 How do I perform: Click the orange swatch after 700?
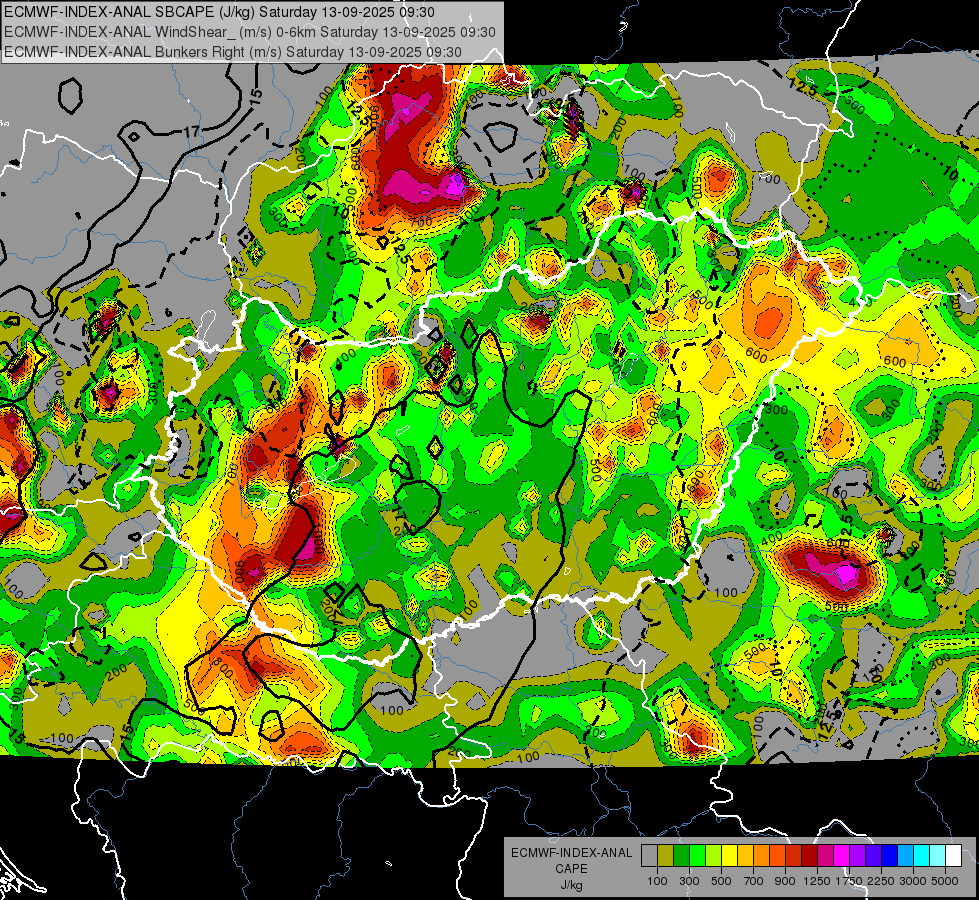click(x=762, y=855)
